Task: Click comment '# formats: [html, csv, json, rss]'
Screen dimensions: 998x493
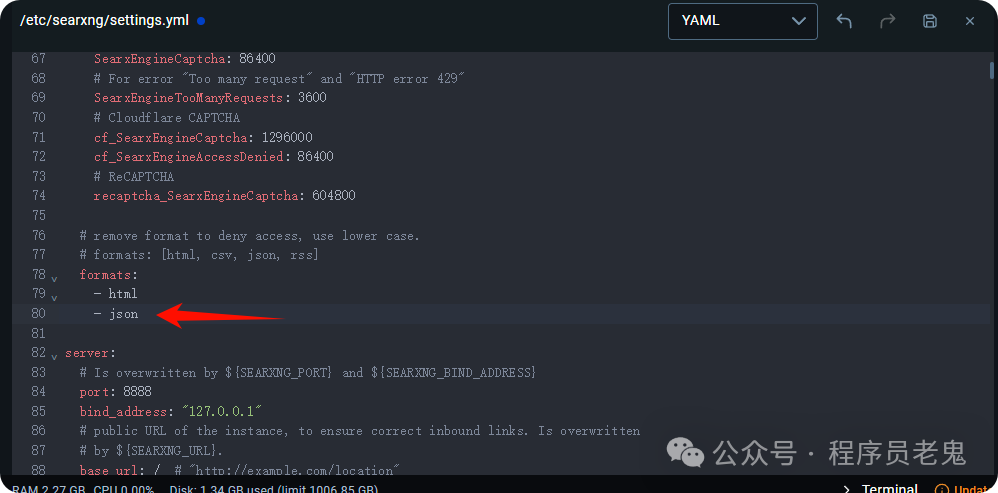Action: [x=199, y=255]
